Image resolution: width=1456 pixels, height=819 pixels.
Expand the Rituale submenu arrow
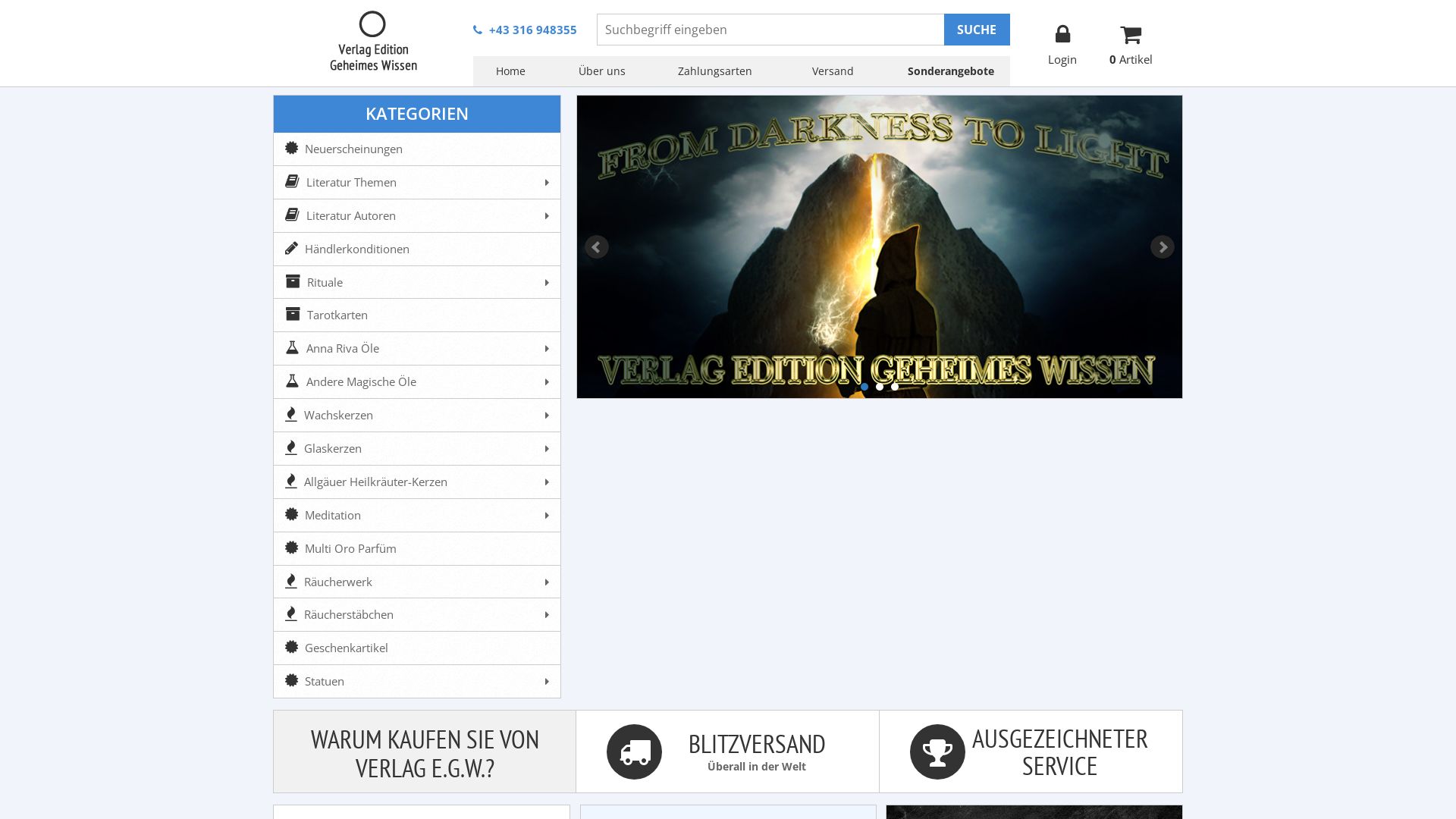[547, 283]
